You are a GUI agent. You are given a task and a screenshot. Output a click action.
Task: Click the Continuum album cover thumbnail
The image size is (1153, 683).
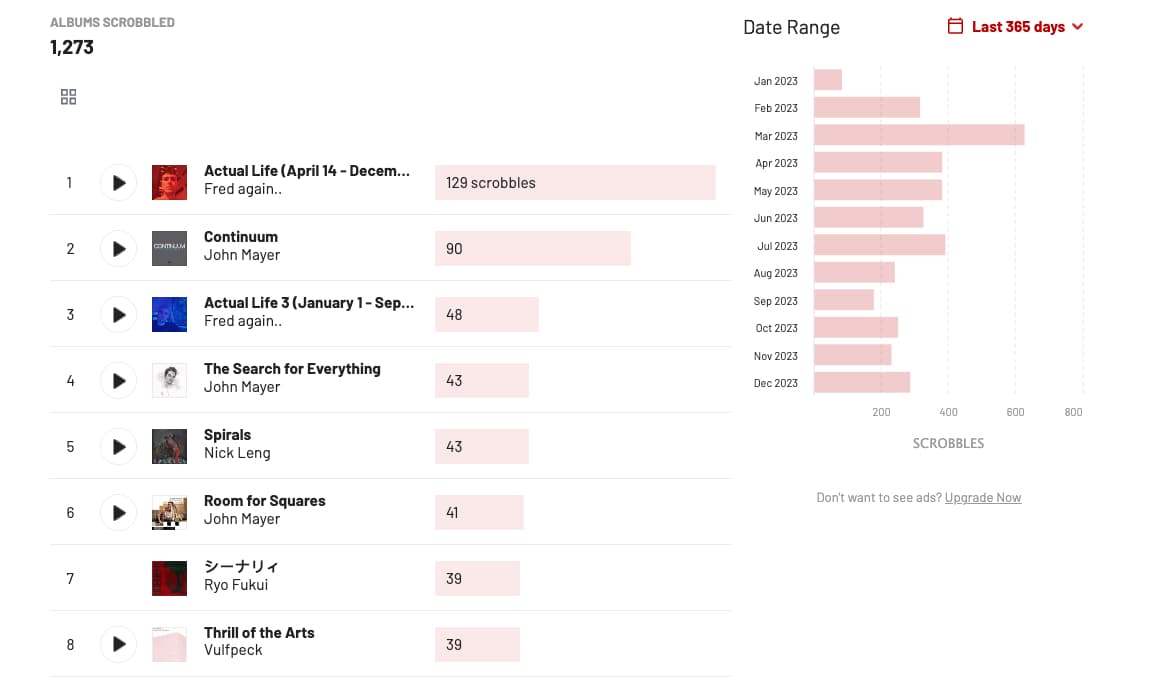coord(169,248)
